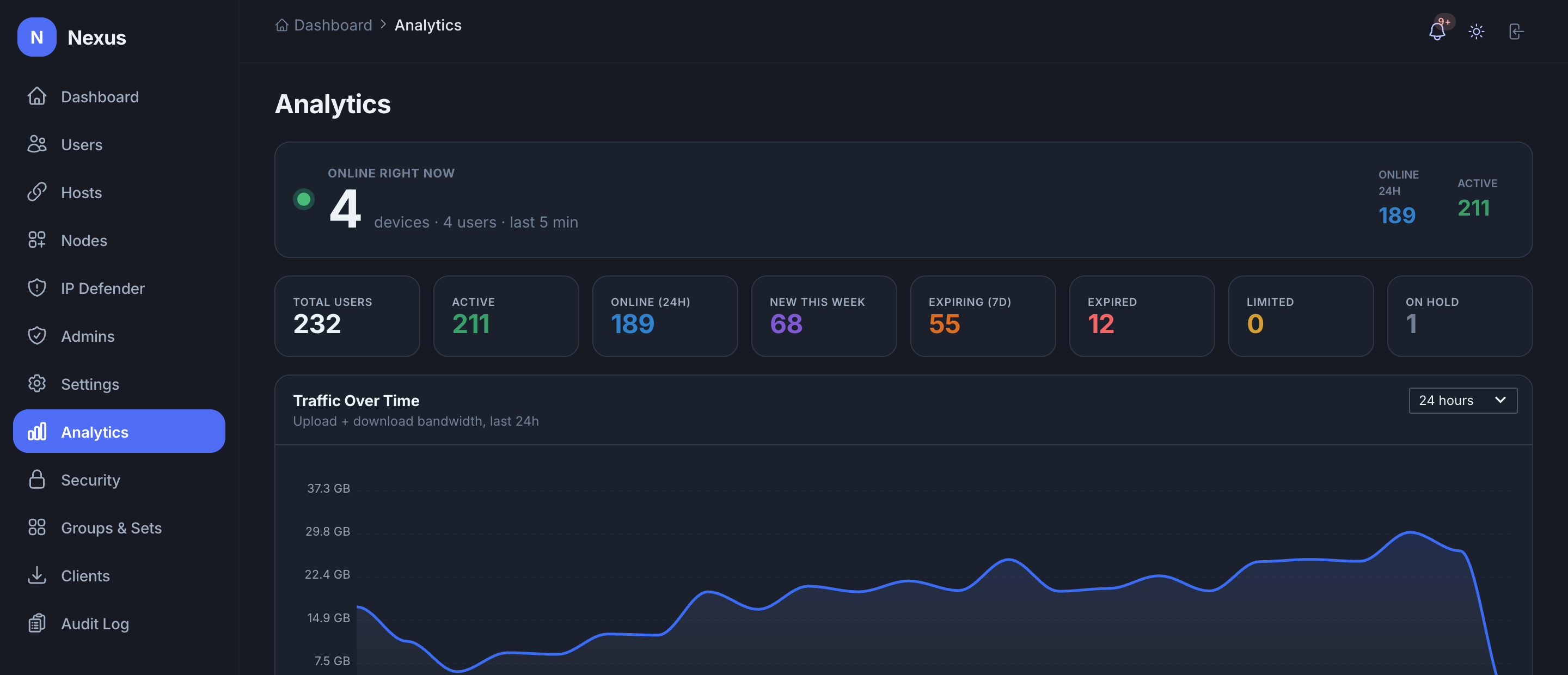Click the logout icon in header
The height and width of the screenshot is (675, 1568).
click(x=1516, y=32)
